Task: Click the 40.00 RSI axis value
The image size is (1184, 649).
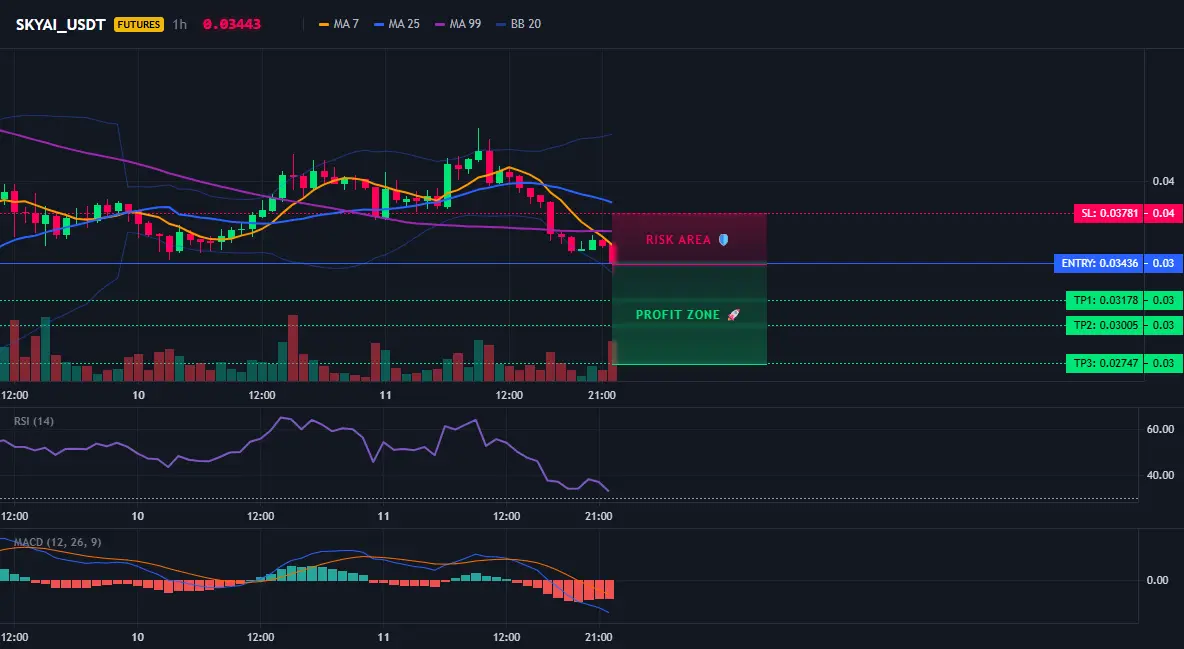Action: tap(1161, 474)
